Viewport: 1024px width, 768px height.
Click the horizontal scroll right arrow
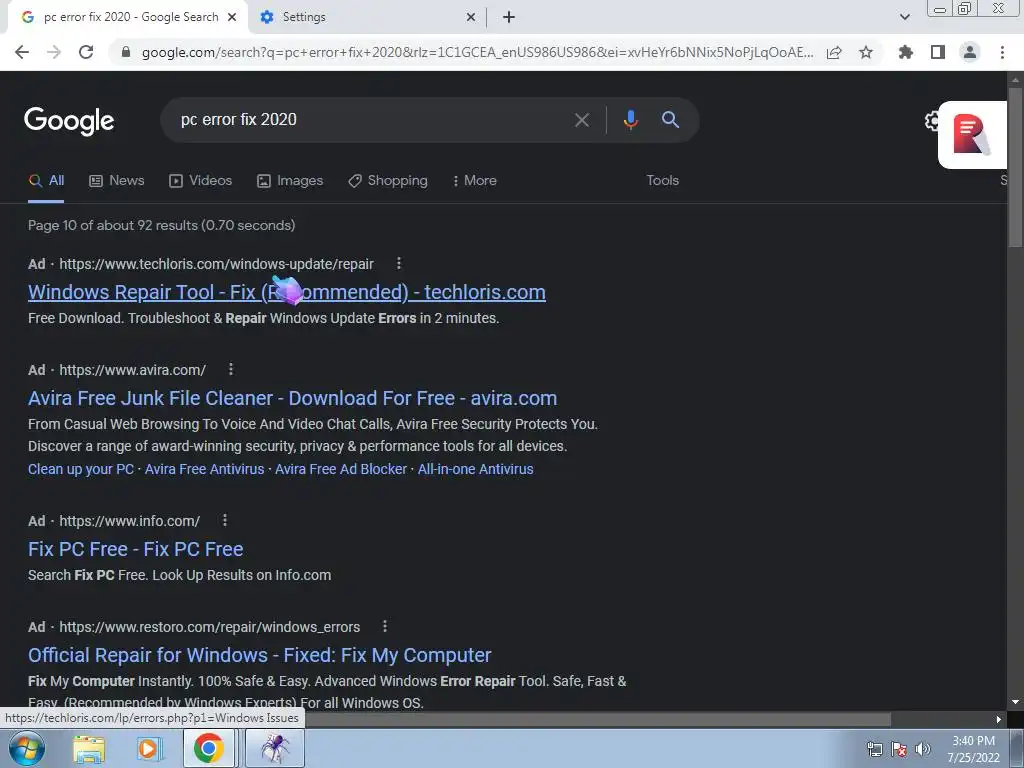(x=998, y=719)
